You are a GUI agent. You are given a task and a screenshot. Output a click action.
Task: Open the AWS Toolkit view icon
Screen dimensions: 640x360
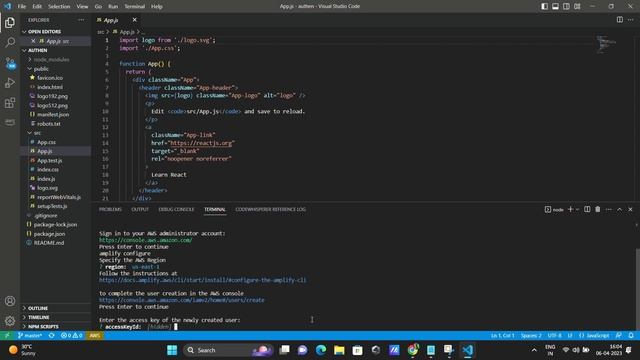pyautogui.click(x=10, y=122)
